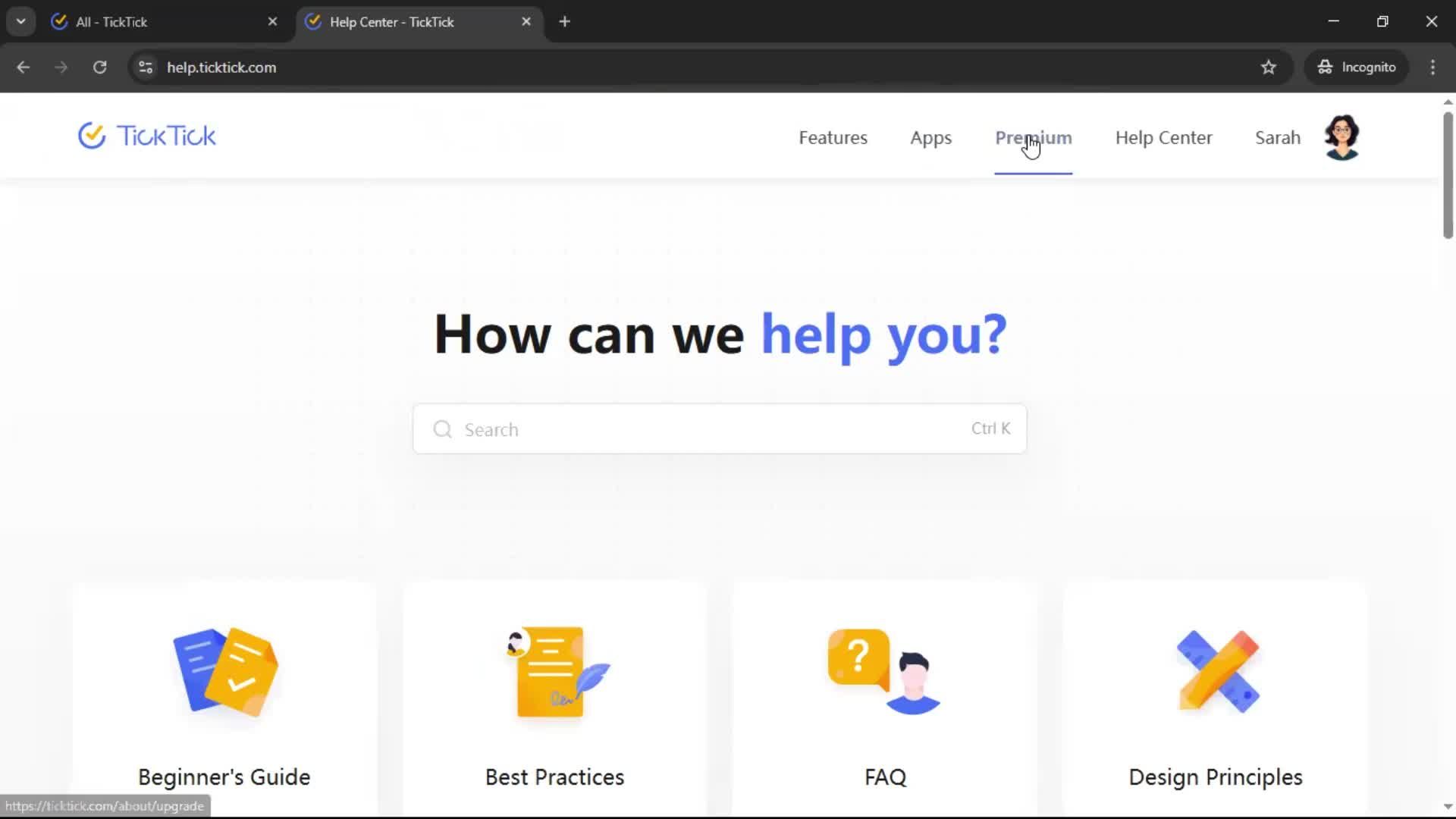Open Sarah's profile avatar

tap(1341, 137)
